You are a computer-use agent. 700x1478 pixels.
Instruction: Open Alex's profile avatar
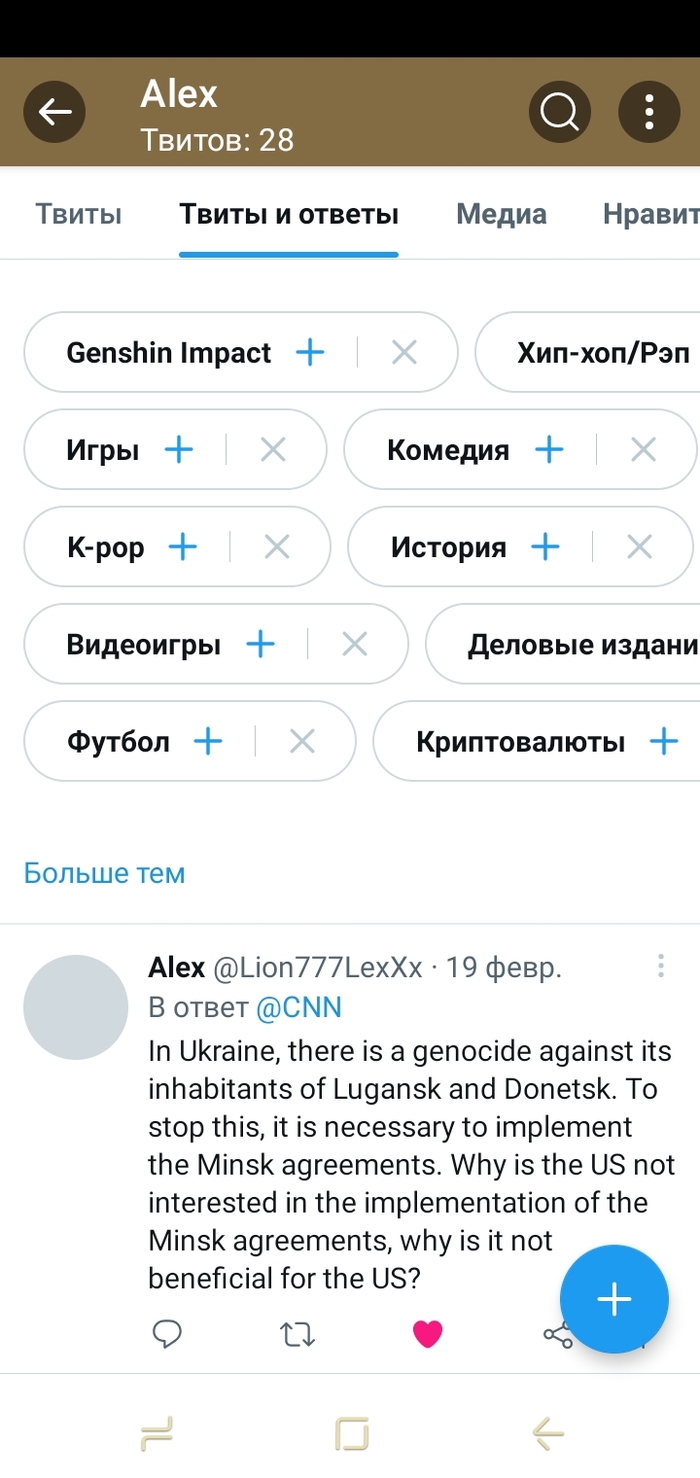coord(76,1007)
